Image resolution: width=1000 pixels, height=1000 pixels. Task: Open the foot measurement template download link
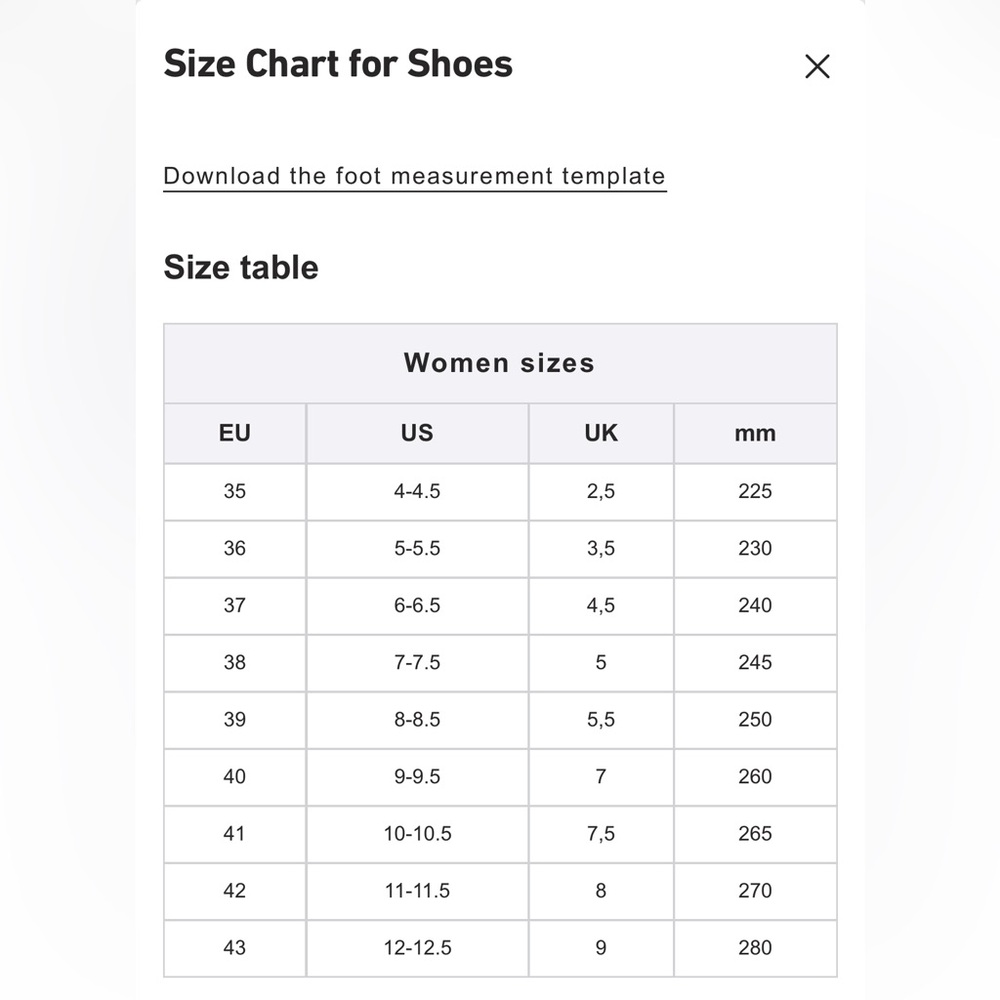[415, 177]
